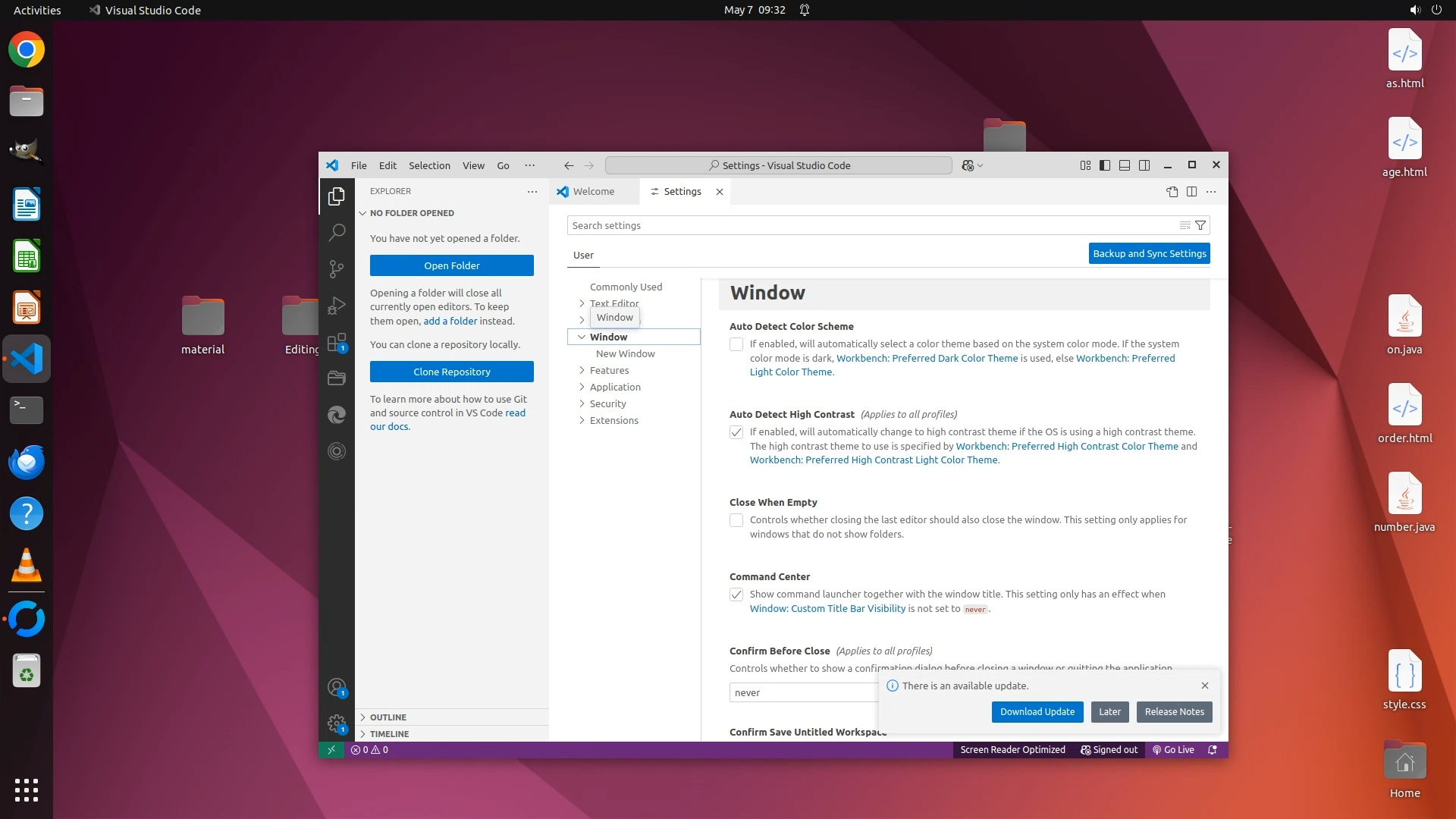The width and height of the screenshot is (1456, 819).
Task: Click the Manage gear icon
Action: (337, 723)
